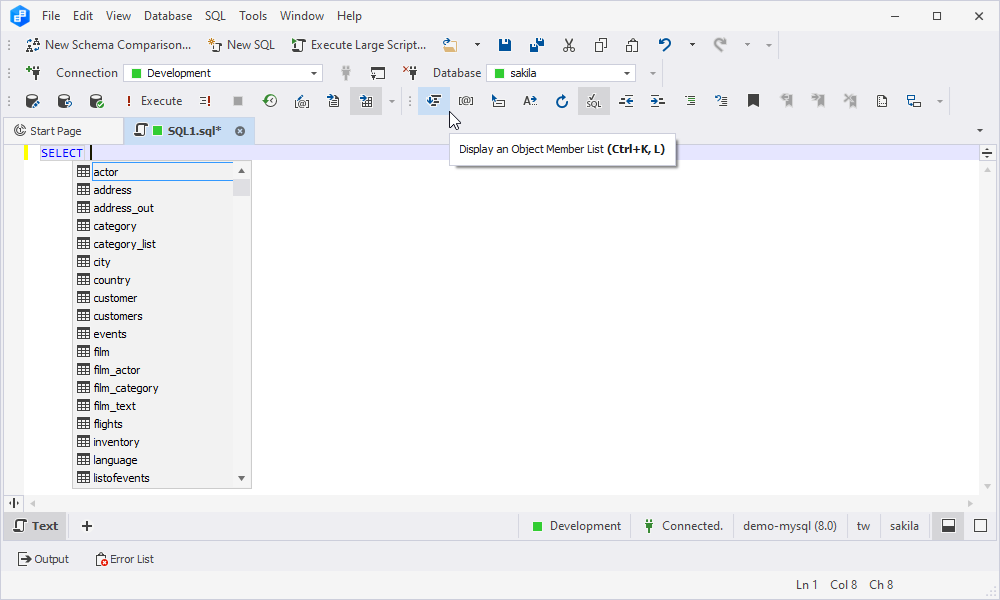Expand the Open File dropdown arrow
1000x600 pixels.
click(477, 45)
